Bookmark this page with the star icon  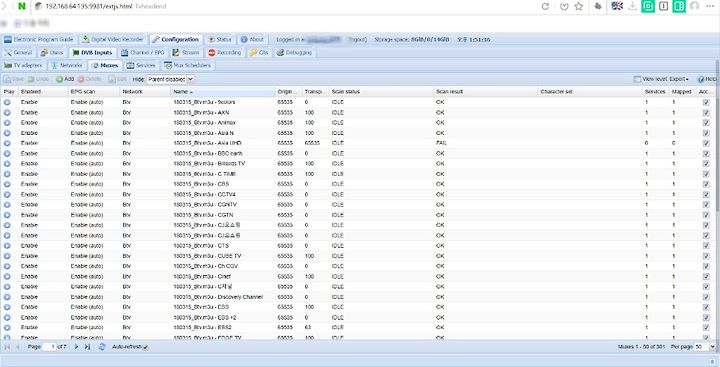point(579,6)
